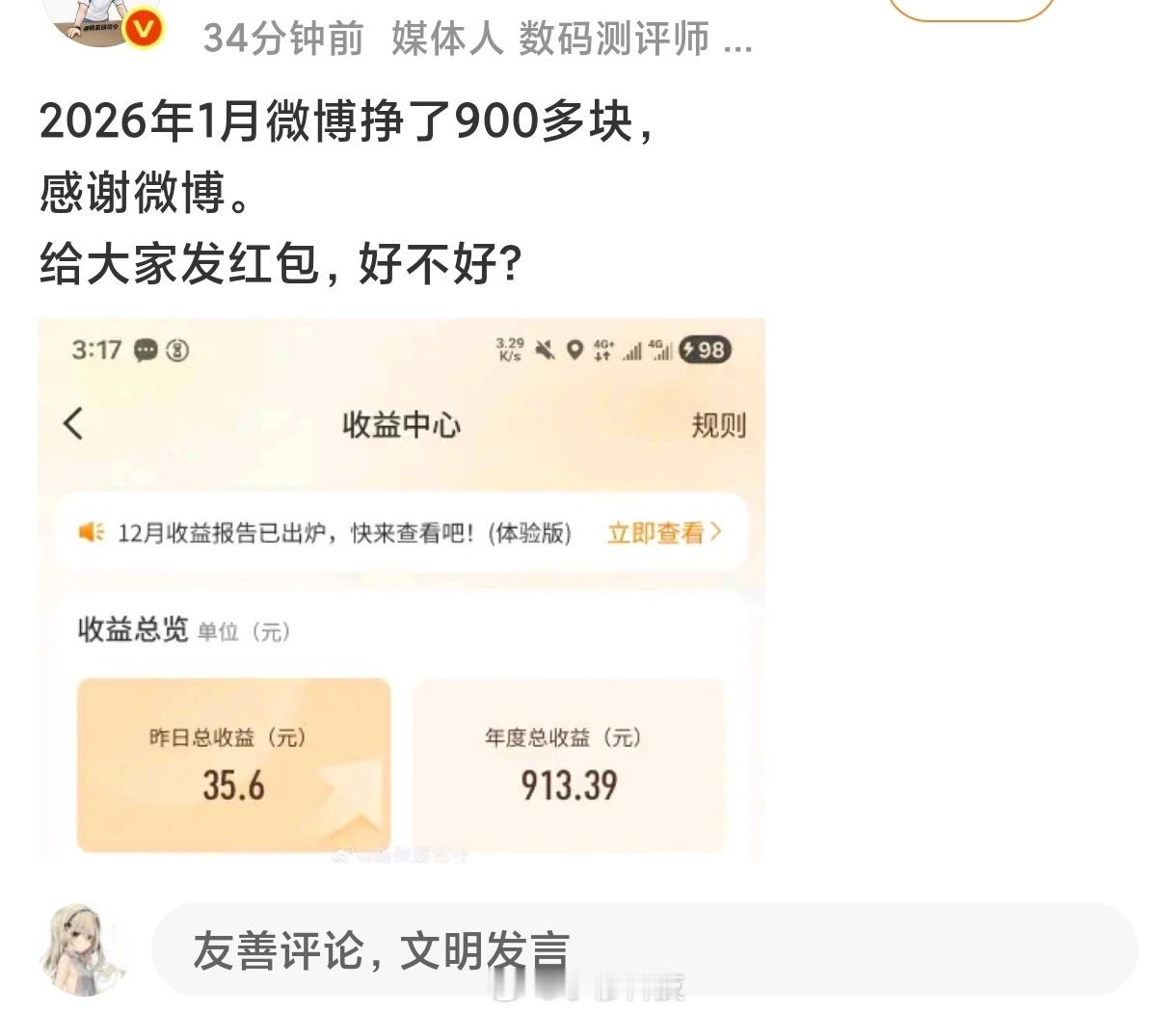The height and width of the screenshot is (1013, 1176).
Task: Tap the 34分钟前 timestamp
Action: pyautogui.click(x=283, y=40)
